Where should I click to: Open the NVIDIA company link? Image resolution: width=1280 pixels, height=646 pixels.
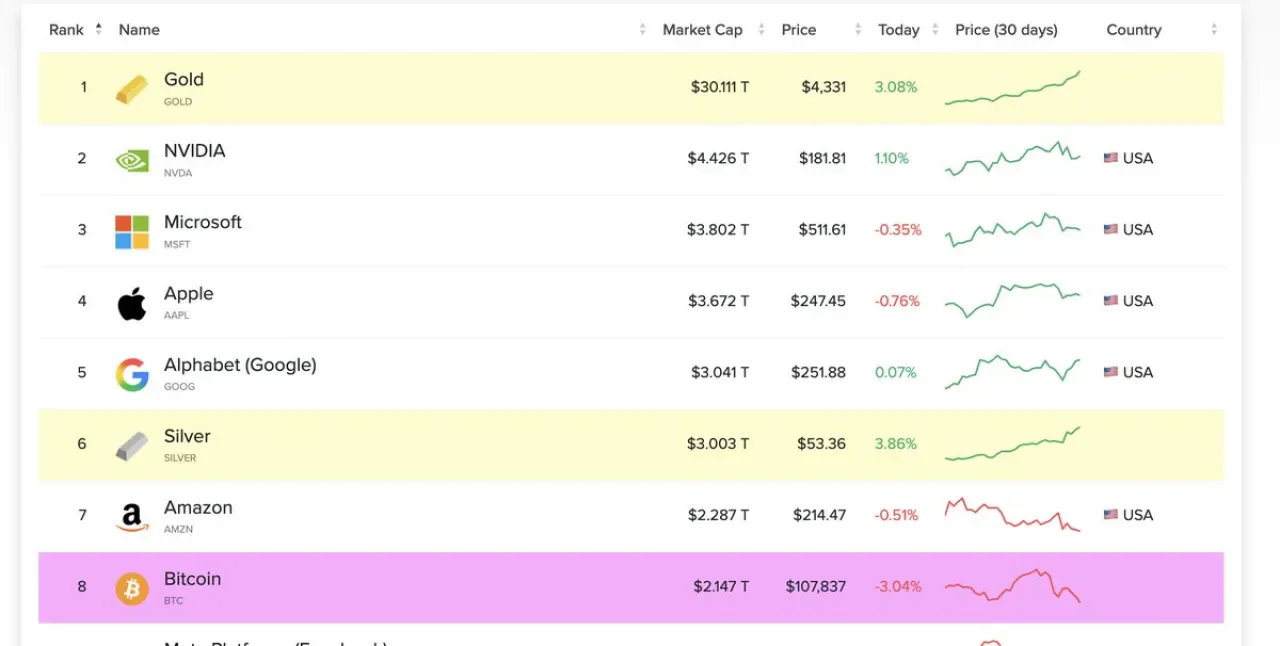194,151
